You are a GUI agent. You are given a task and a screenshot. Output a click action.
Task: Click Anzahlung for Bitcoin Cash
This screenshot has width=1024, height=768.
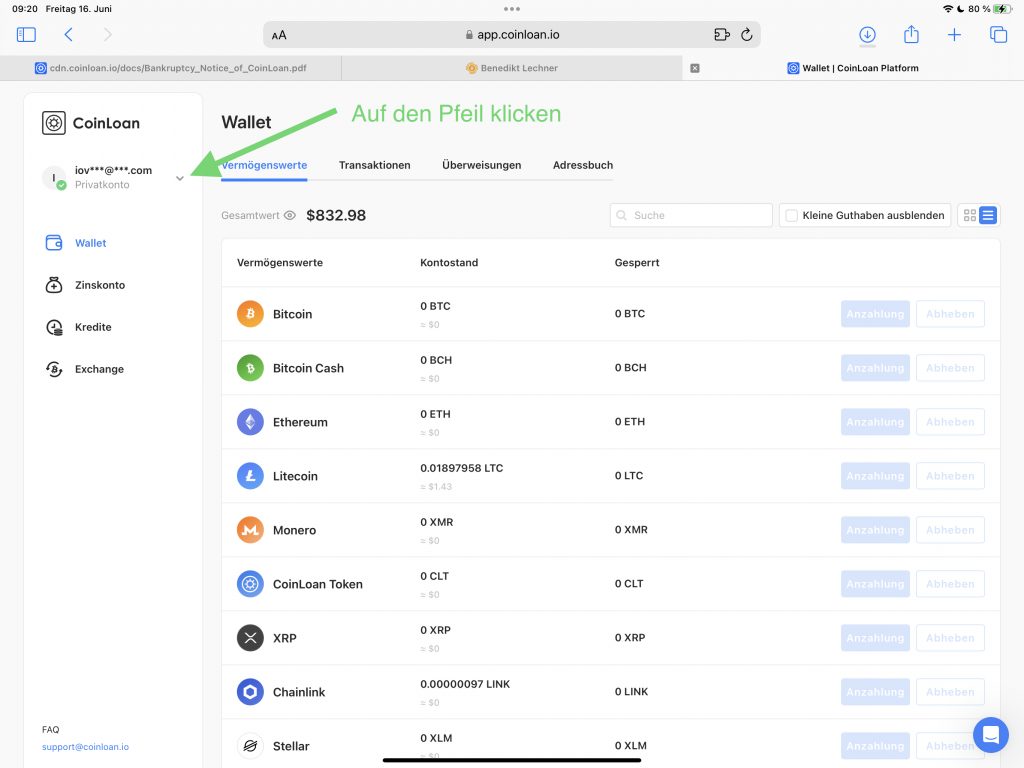pos(875,368)
